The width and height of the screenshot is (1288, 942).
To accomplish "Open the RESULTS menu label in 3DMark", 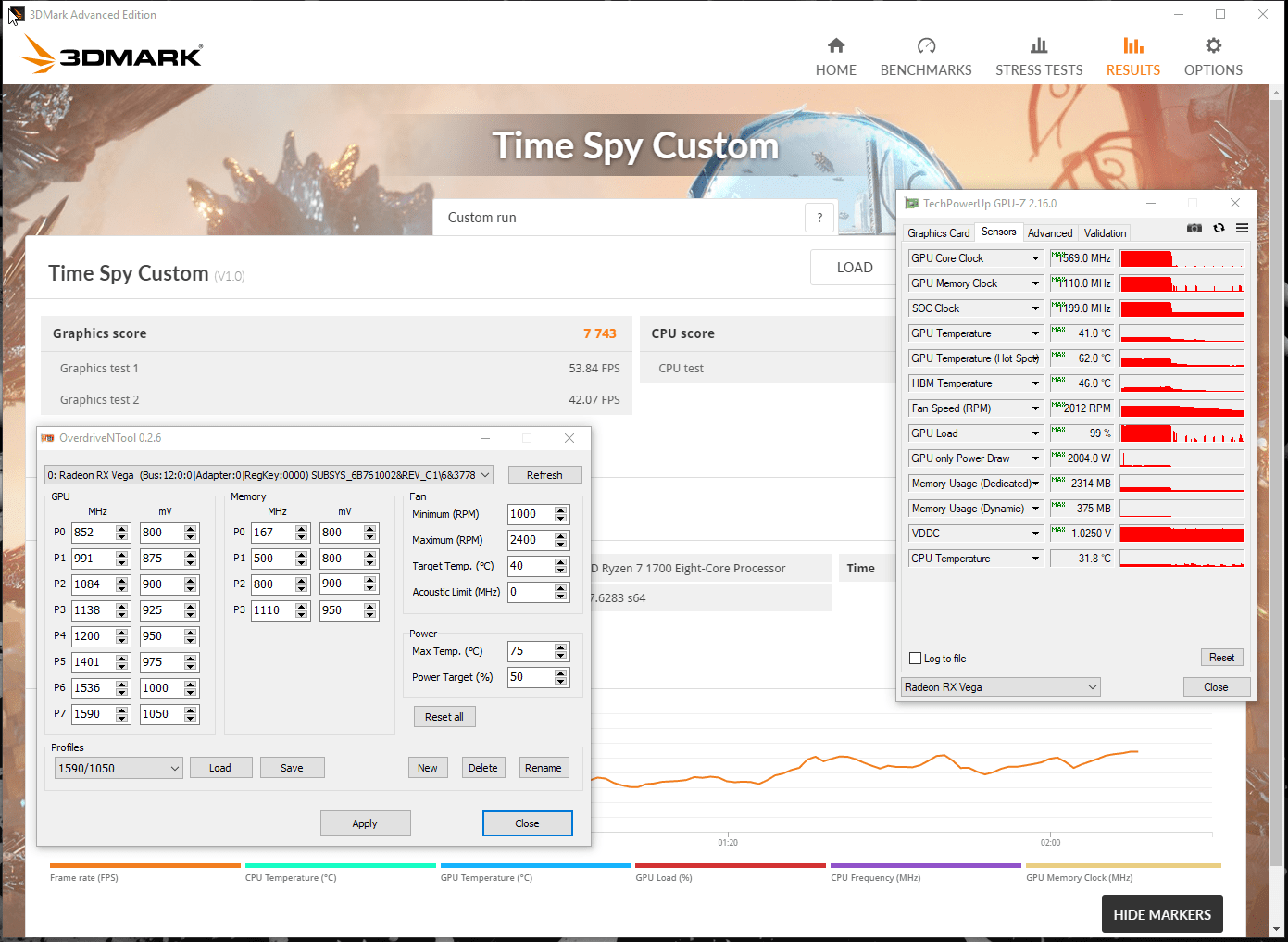I will pos(1133,70).
